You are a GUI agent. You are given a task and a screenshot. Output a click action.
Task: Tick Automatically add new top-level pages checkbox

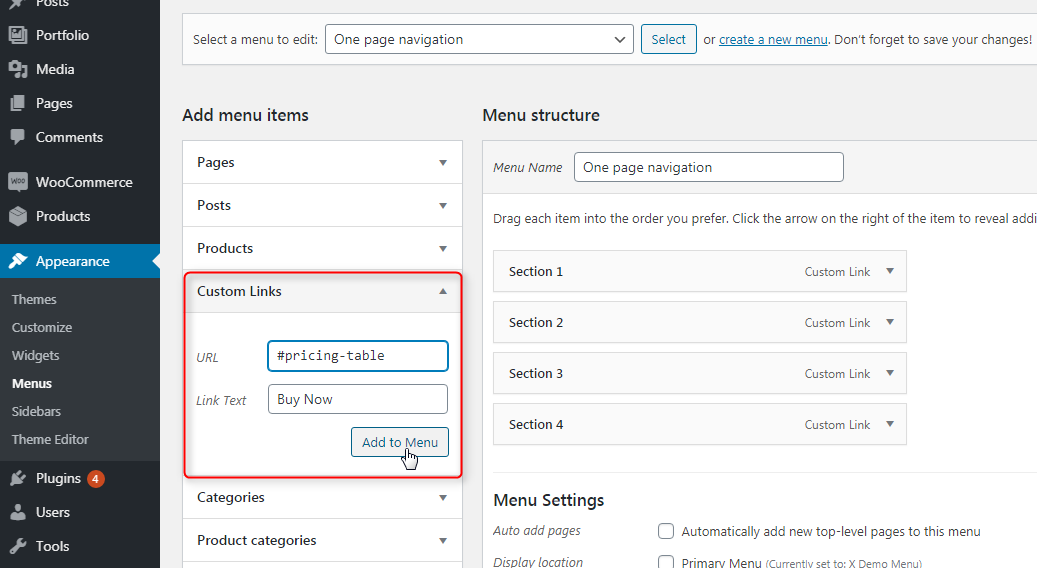pos(666,531)
